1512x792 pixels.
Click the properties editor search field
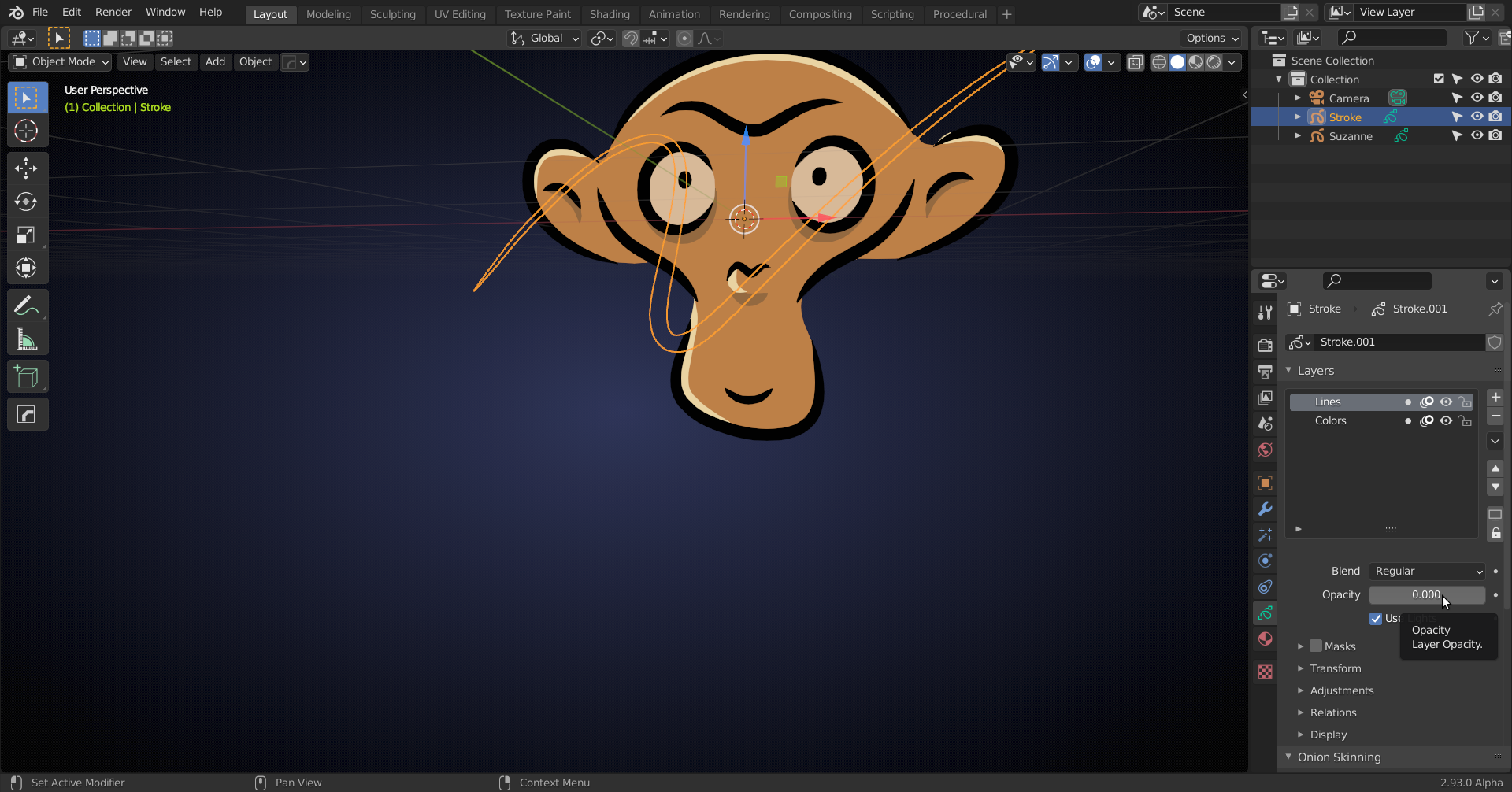click(x=1377, y=281)
